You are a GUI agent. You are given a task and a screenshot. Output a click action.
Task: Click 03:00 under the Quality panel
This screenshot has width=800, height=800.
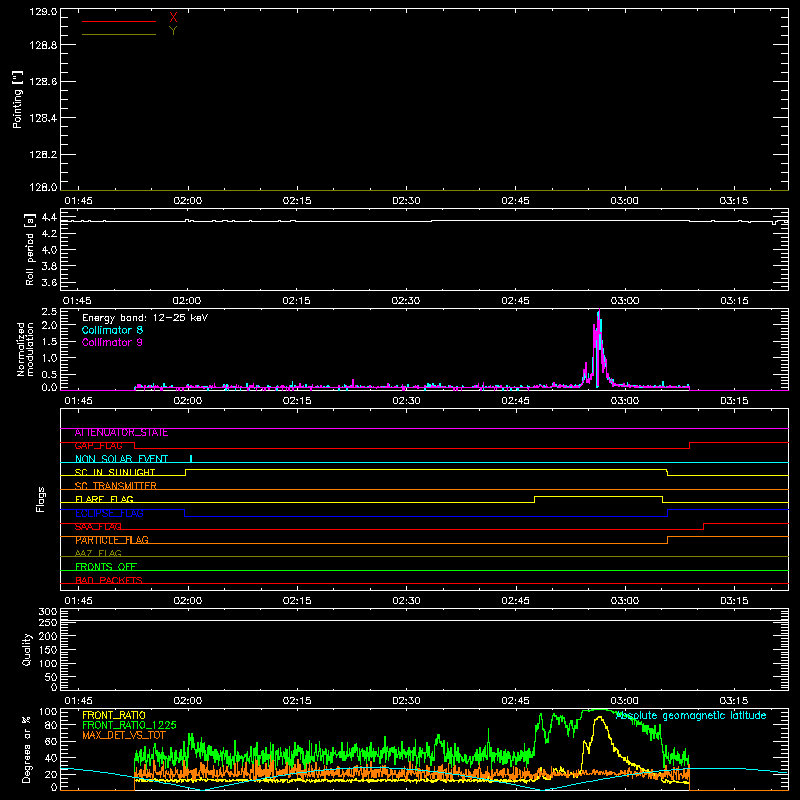pyautogui.click(x=624, y=701)
